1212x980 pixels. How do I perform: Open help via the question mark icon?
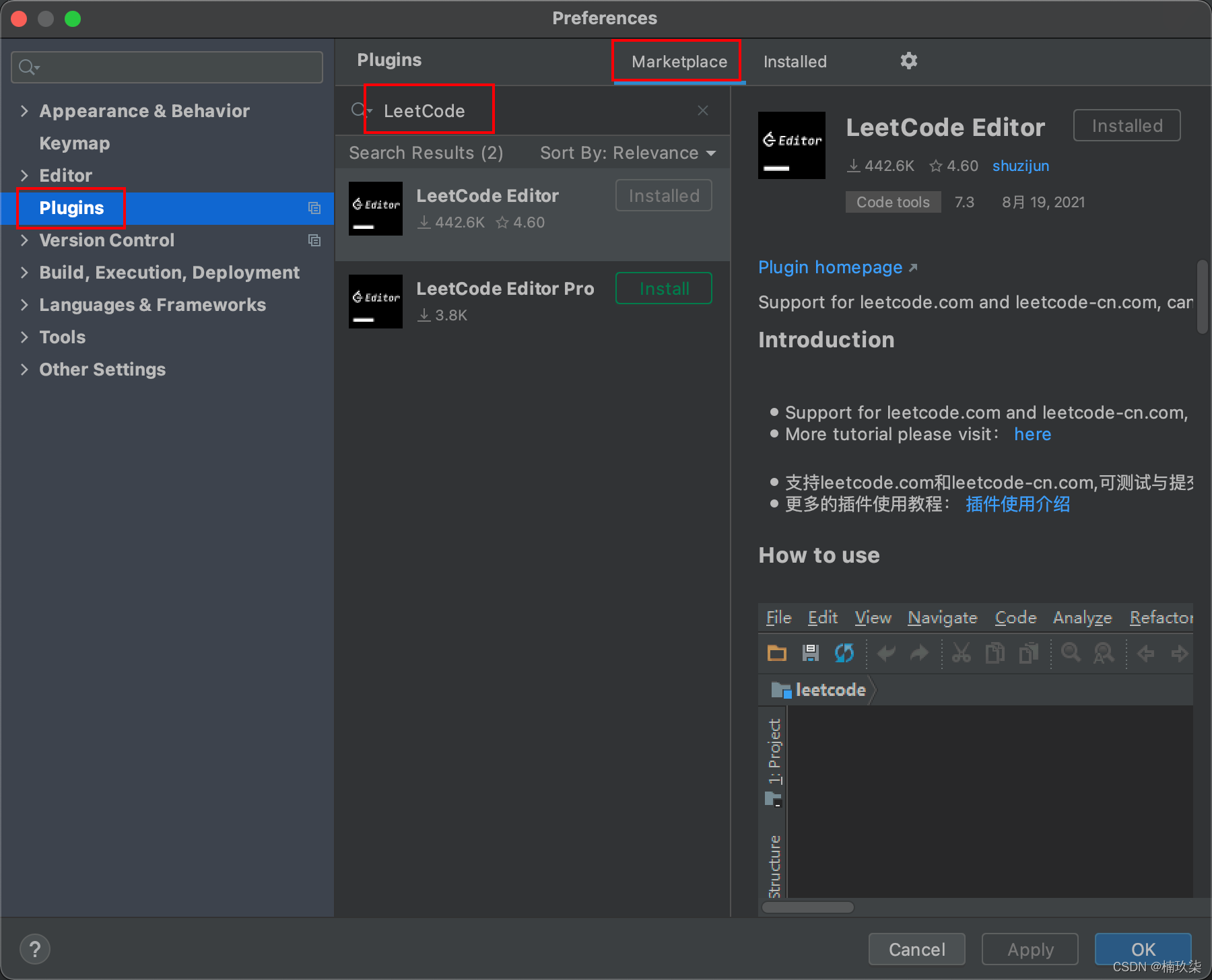click(x=35, y=949)
